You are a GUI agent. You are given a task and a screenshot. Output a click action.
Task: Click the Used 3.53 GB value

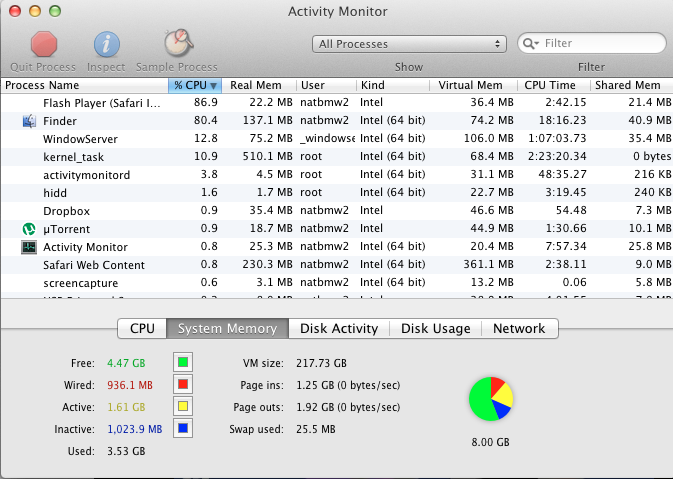[x=126, y=451]
